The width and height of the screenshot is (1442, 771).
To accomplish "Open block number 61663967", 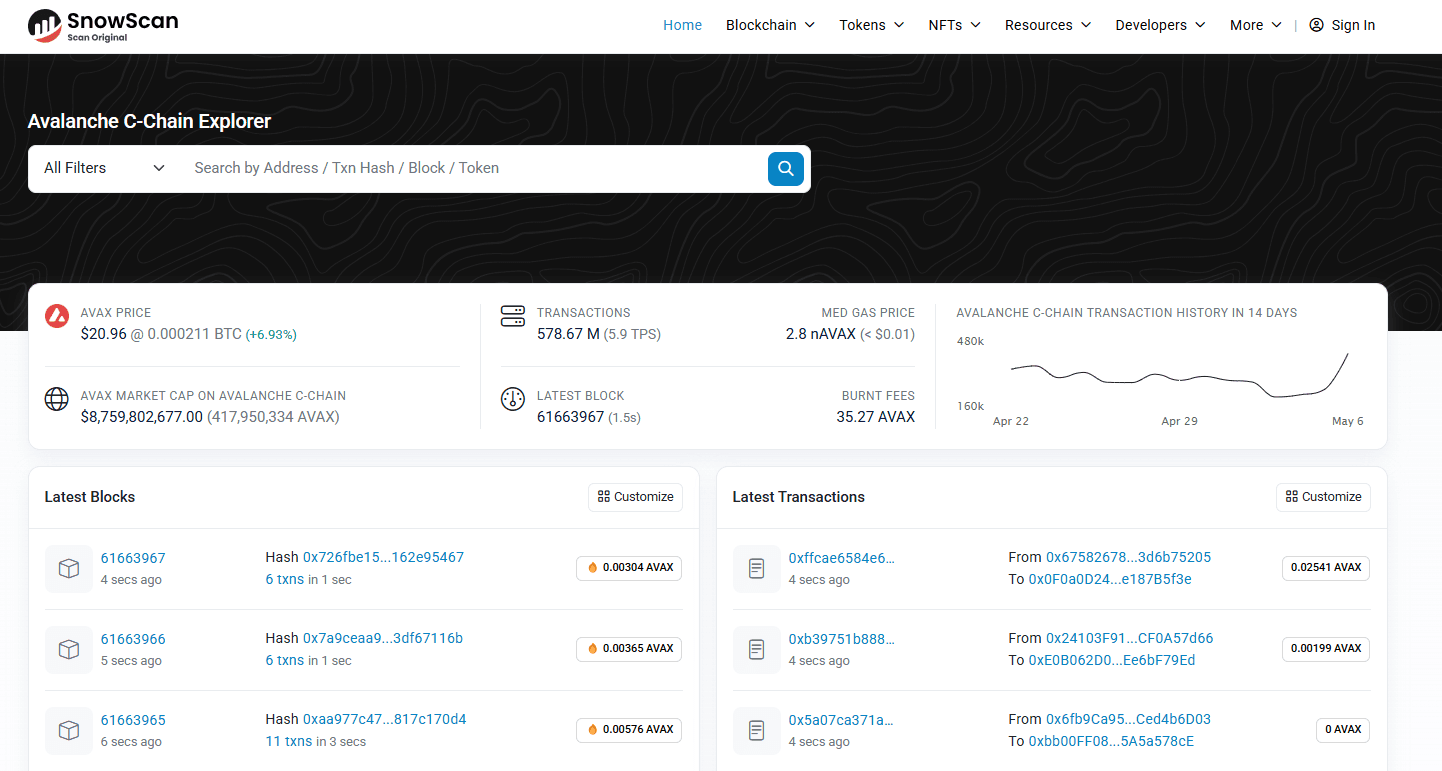I will tap(133, 558).
